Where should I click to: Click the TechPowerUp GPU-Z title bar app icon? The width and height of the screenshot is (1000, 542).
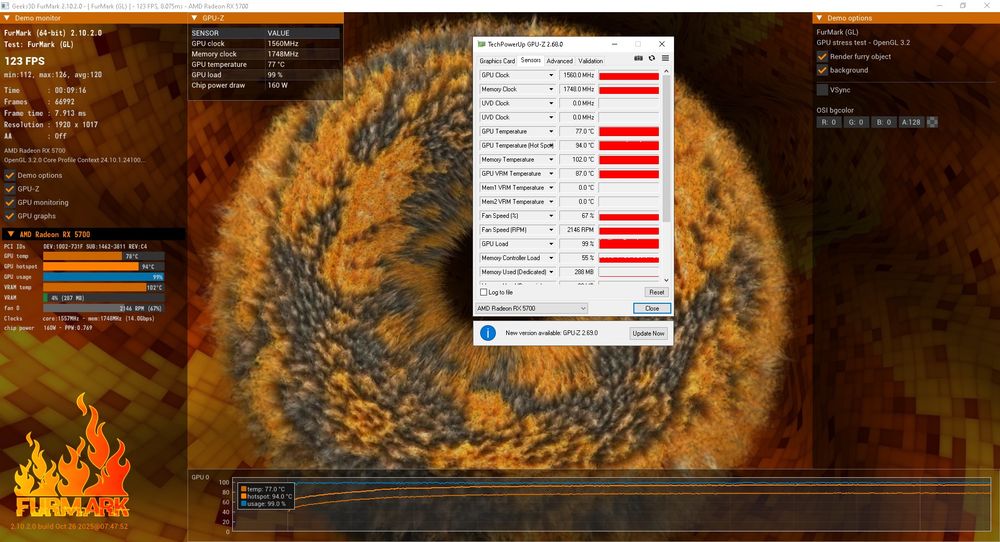pos(482,44)
